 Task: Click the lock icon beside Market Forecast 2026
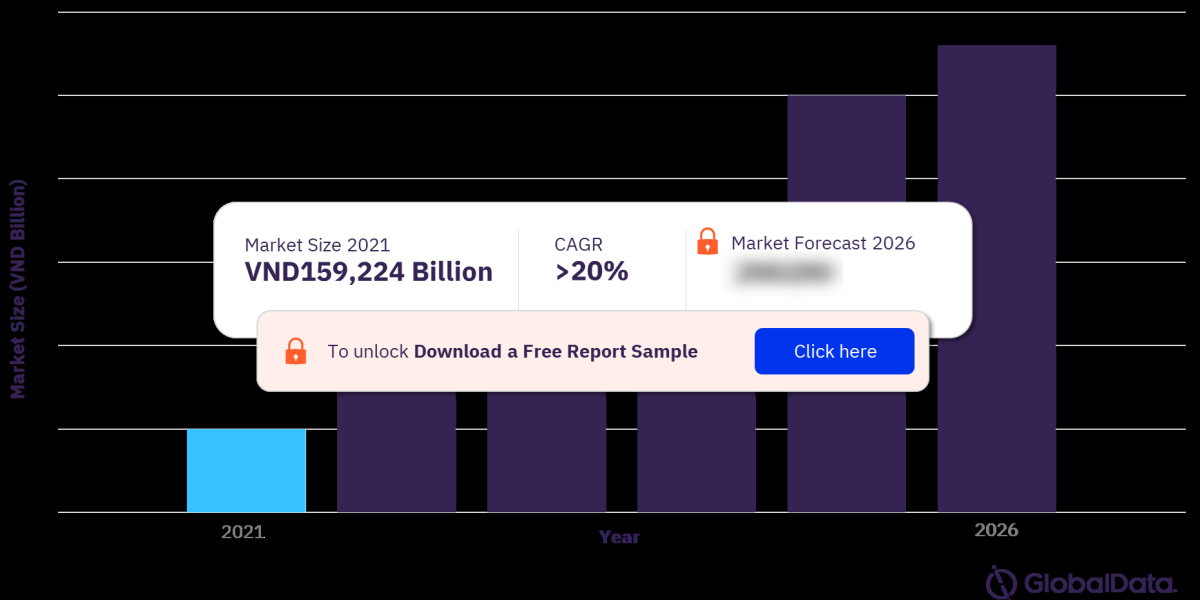pyautogui.click(x=707, y=241)
